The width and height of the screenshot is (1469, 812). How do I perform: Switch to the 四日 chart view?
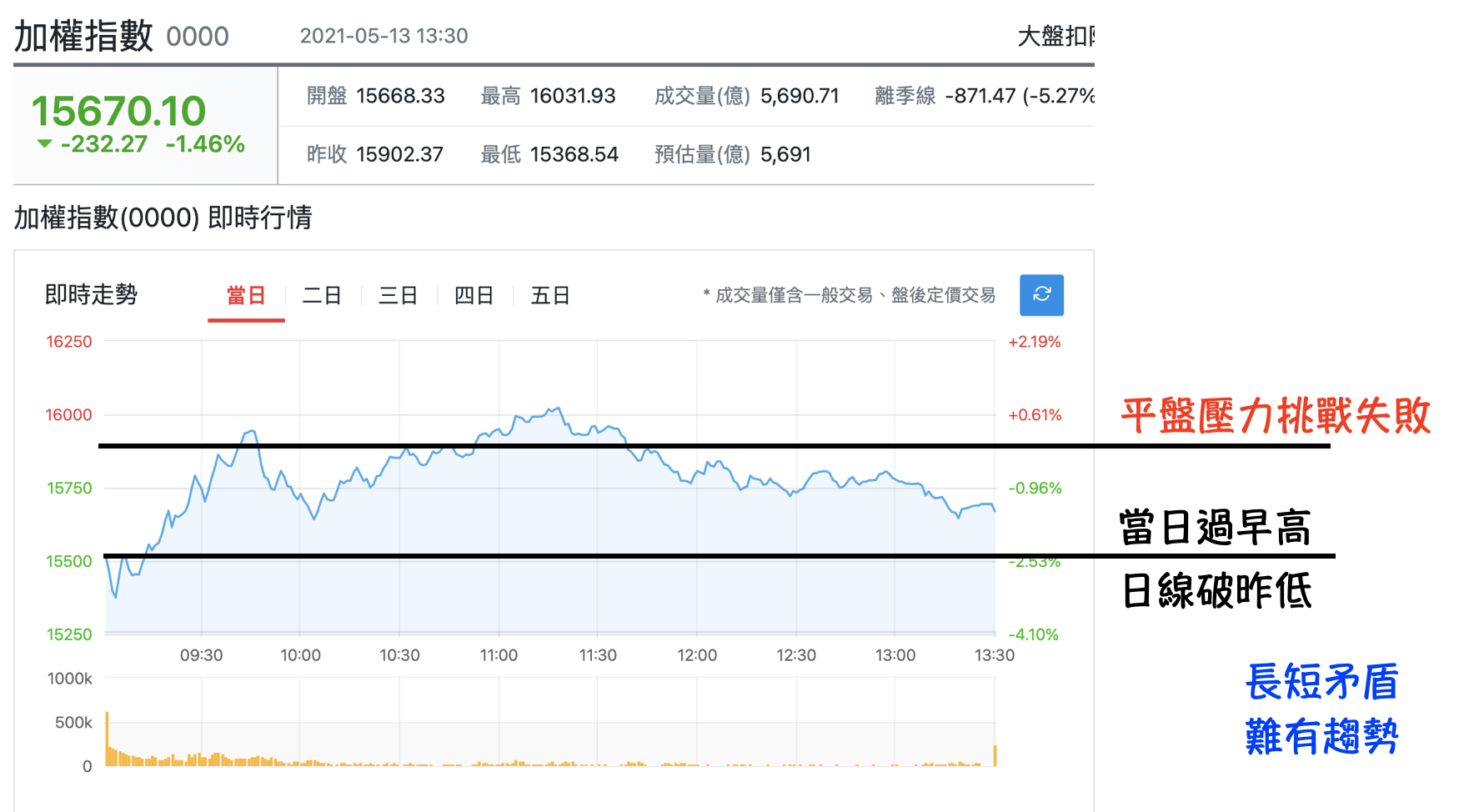click(x=474, y=295)
